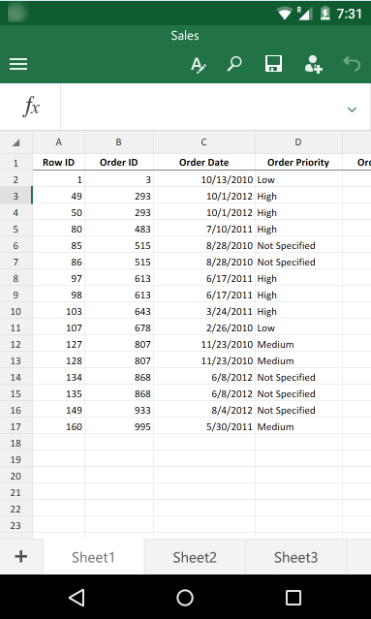Add a new sheet with plus button

21,557
